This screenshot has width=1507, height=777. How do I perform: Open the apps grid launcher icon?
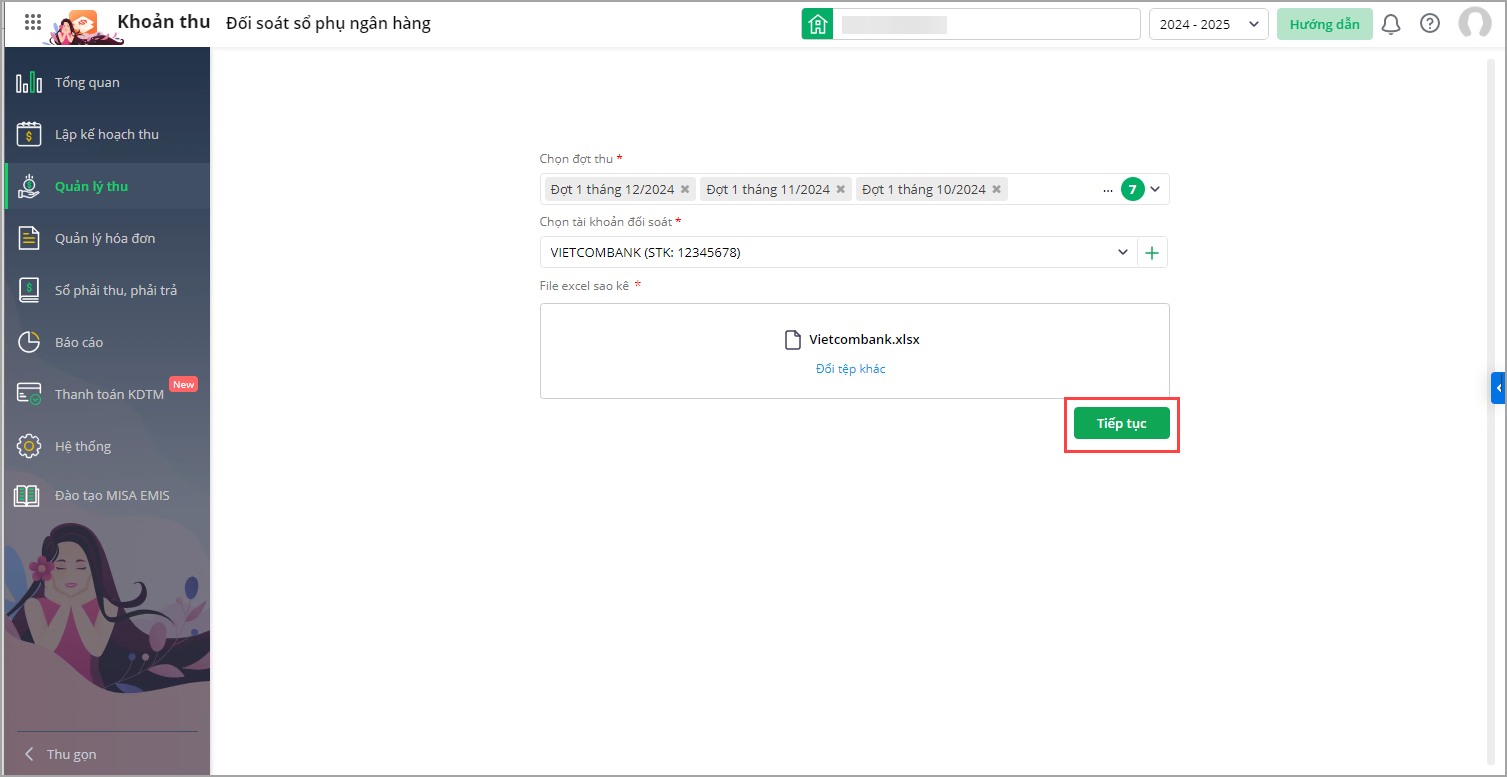[32, 22]
